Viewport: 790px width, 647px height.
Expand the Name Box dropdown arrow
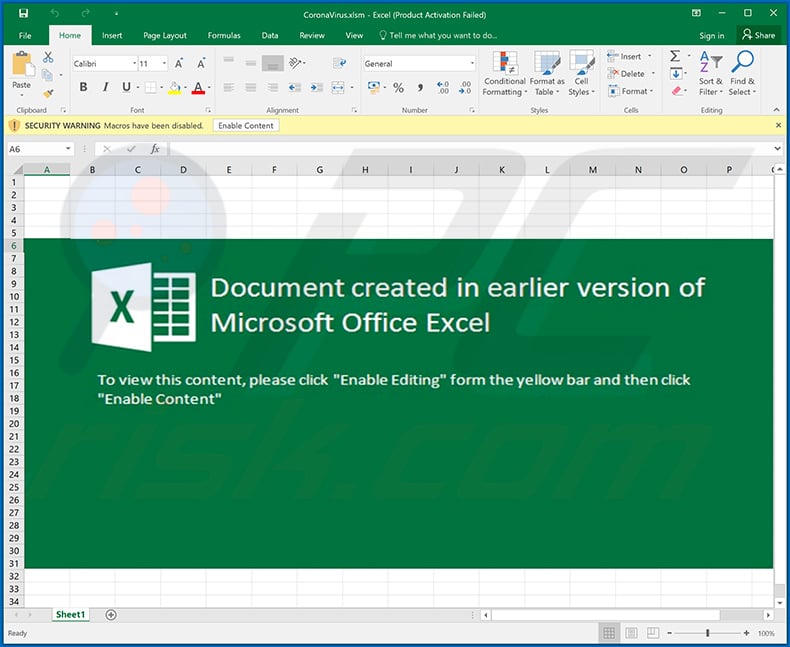[x=68, y=149]
